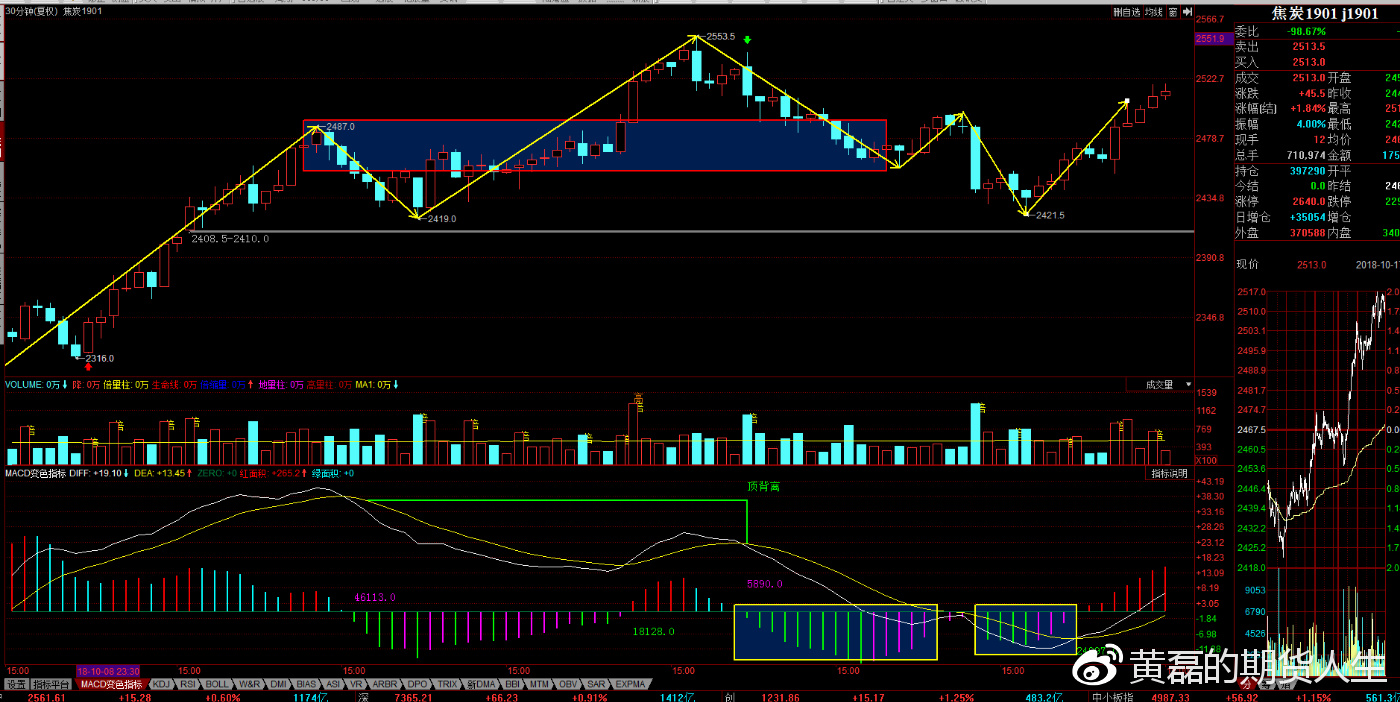Click the 删自选 button above the chart
Screen dimensions: 1400x702
(1127, 13)
